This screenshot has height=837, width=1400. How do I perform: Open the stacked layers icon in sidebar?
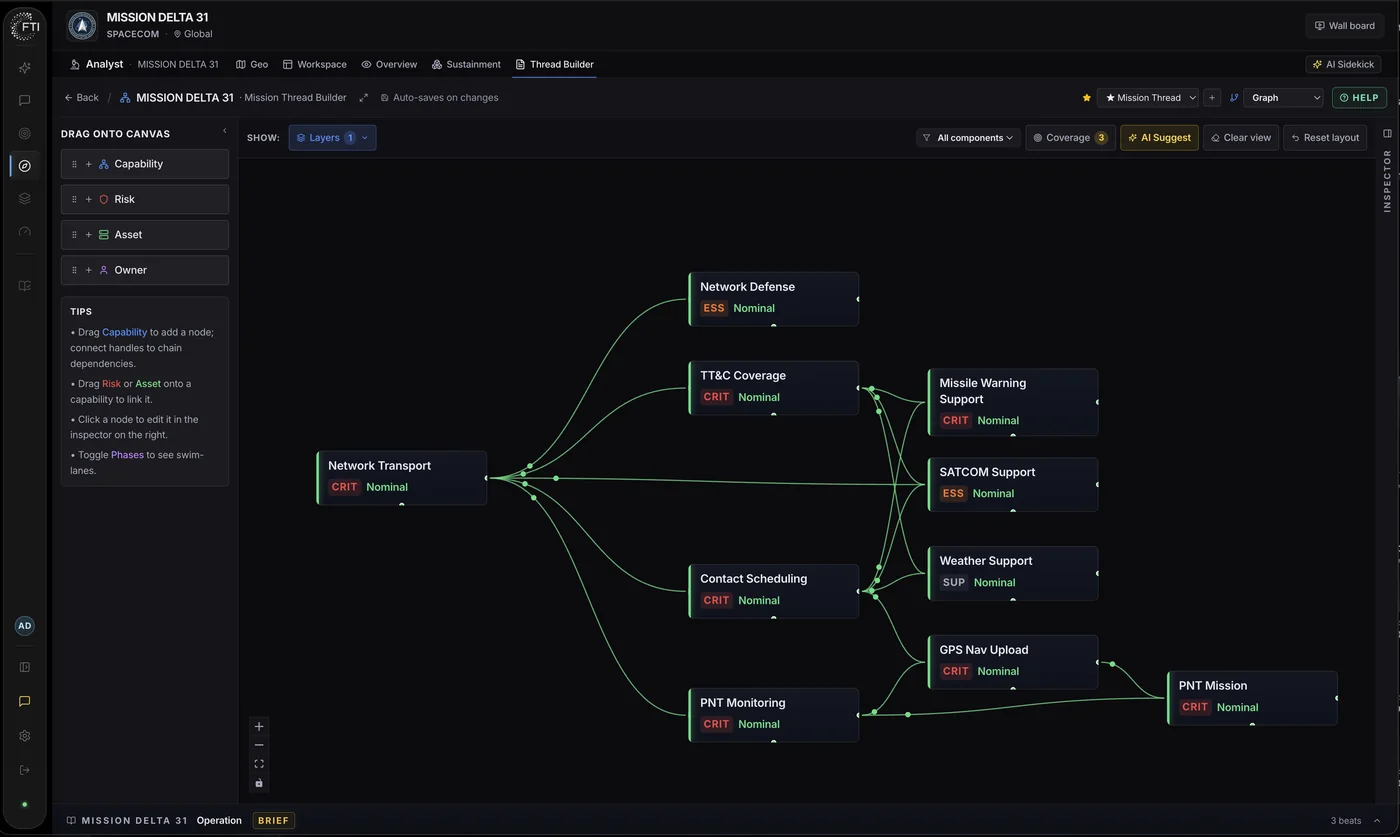click(x=25, y=199)
